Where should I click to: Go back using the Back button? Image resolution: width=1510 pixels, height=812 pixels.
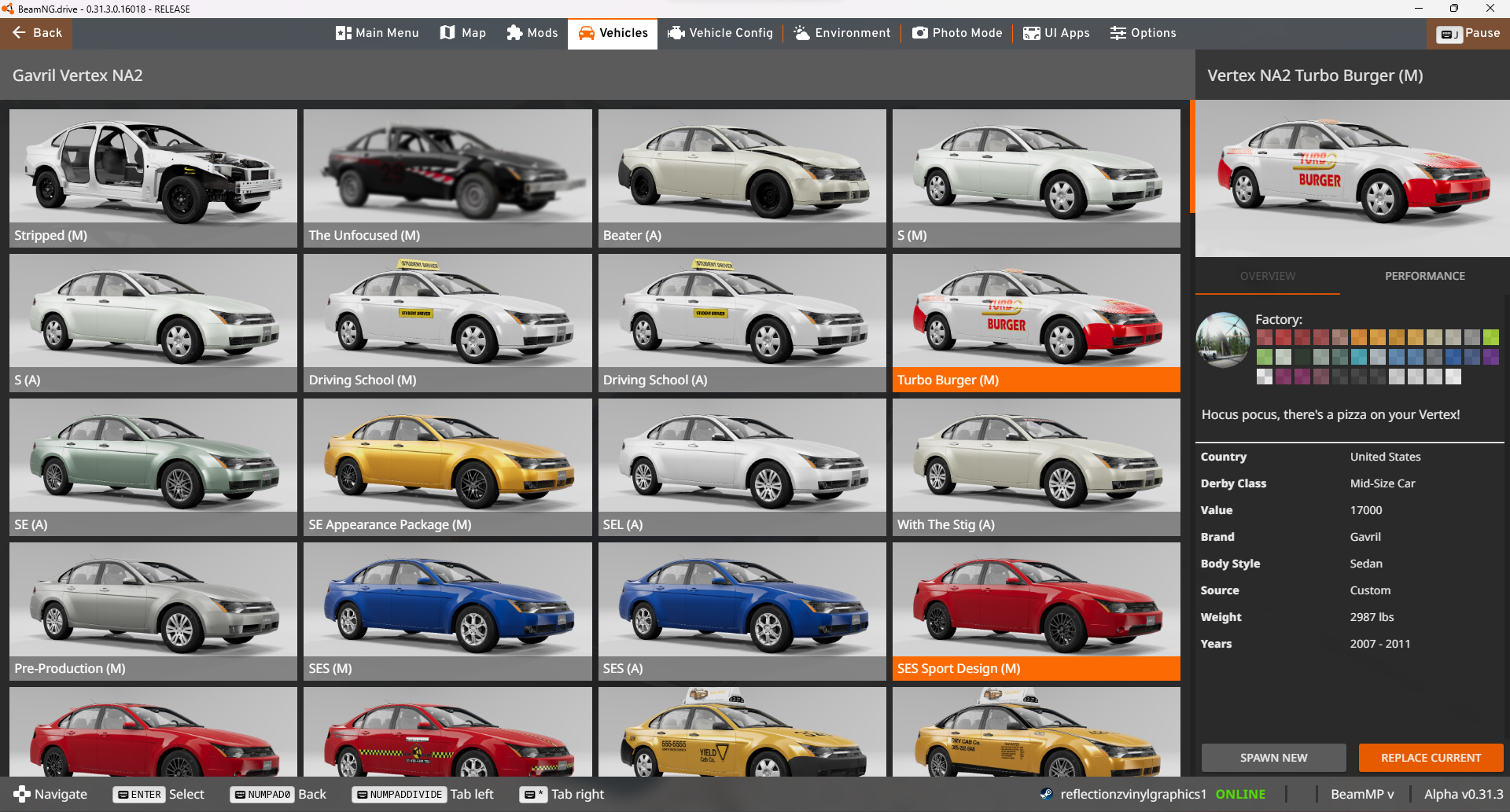tap(36, 33)
